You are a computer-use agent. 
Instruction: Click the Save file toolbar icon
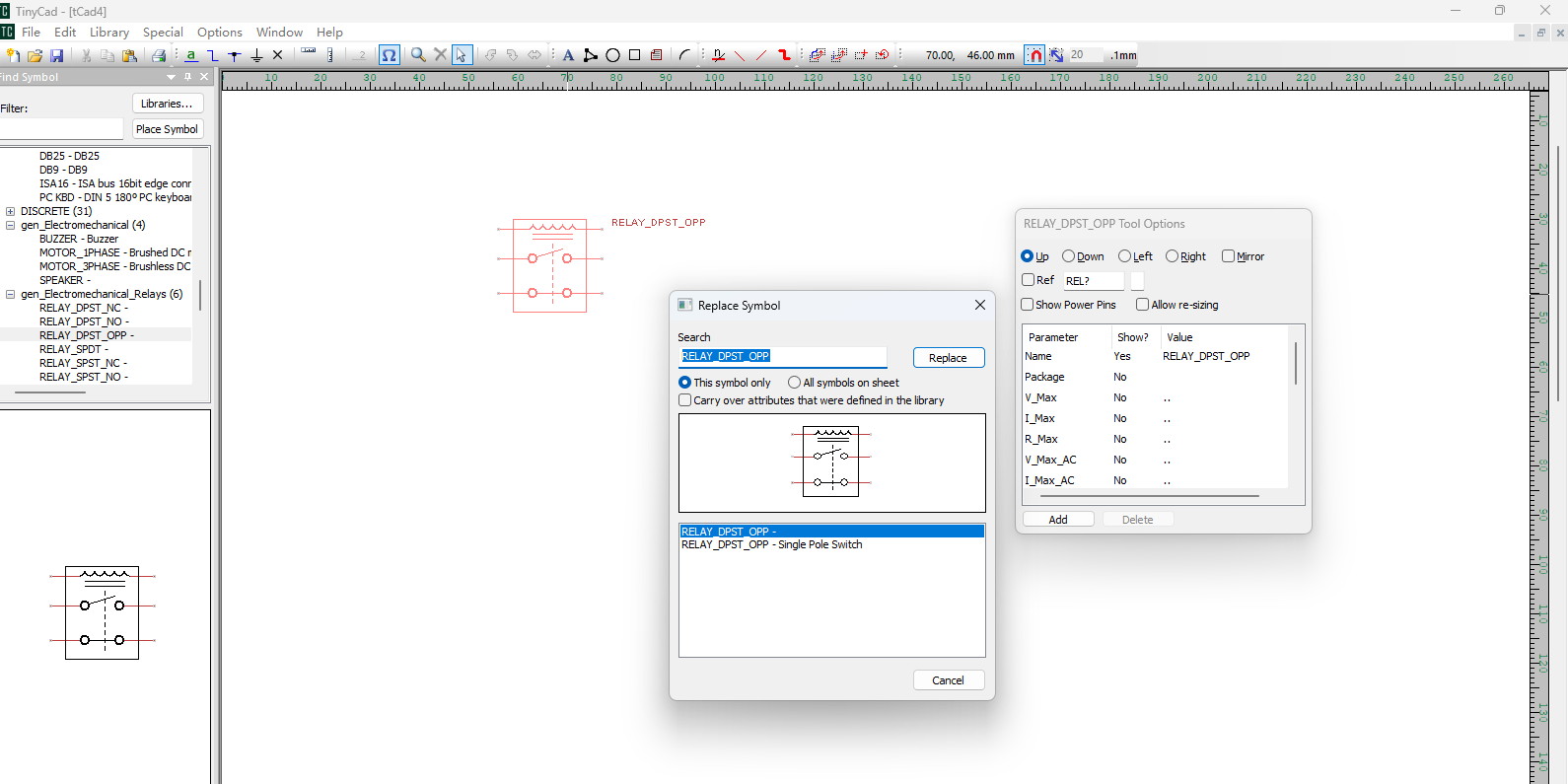pos(56,56)
